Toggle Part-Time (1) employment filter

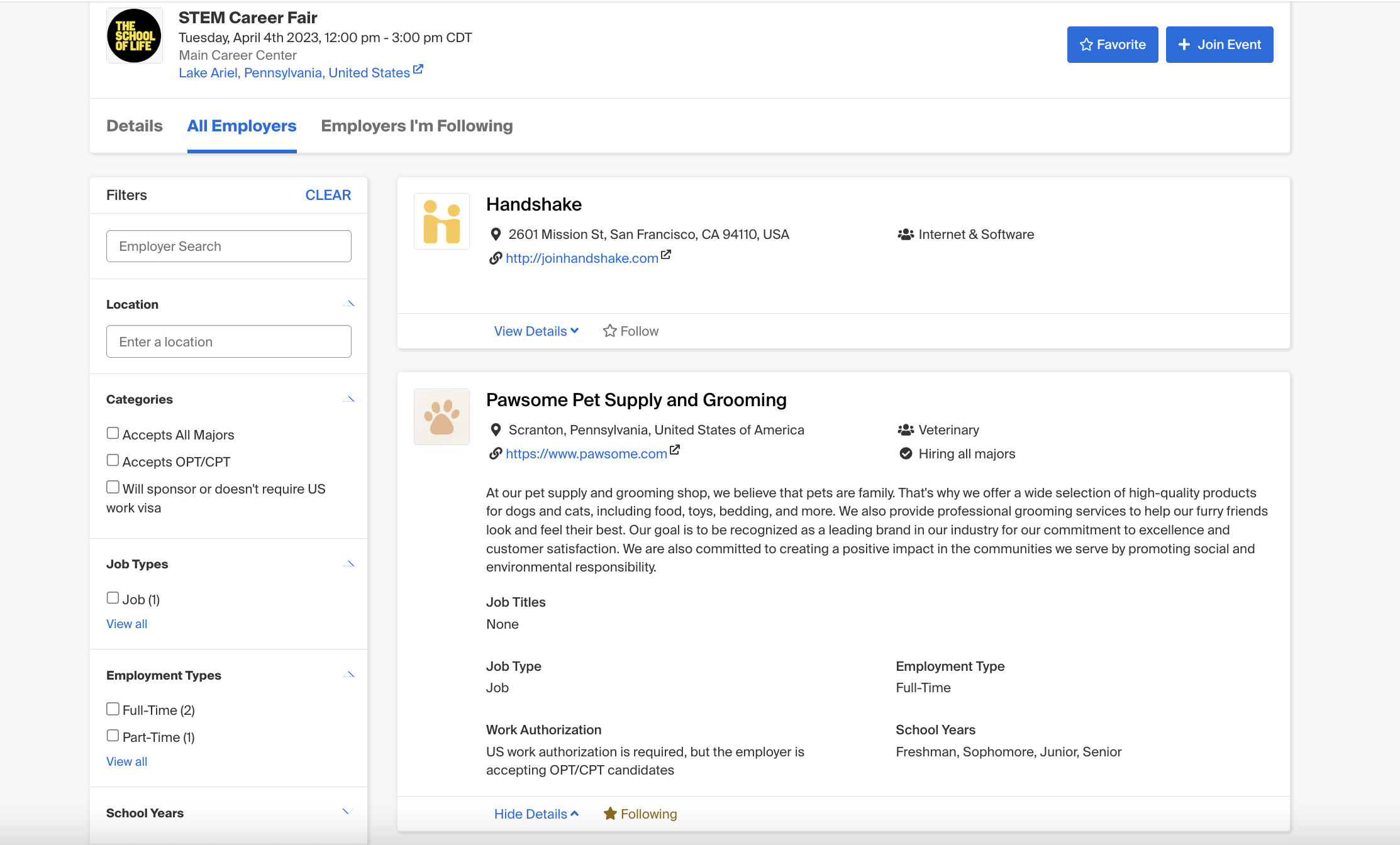[113, 736]
